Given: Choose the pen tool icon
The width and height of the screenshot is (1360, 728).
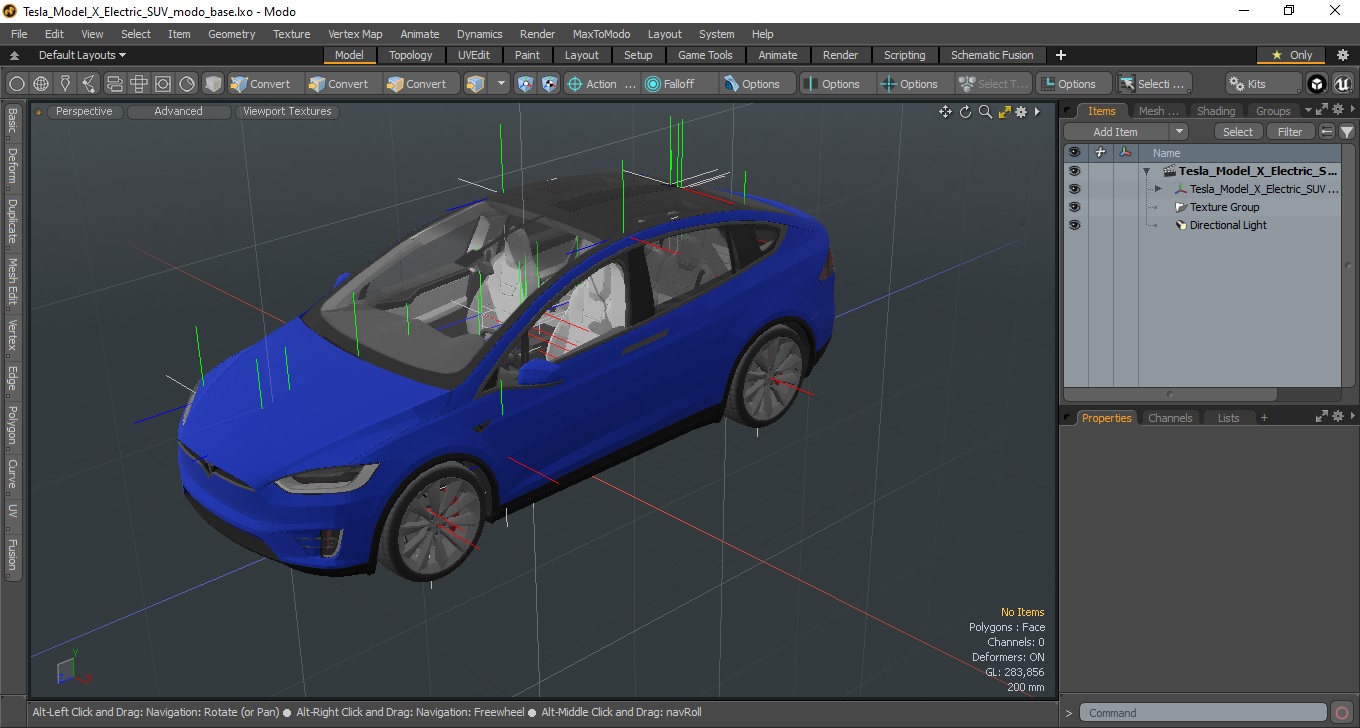Looking at the screenshot, I should tap(66, 84).
